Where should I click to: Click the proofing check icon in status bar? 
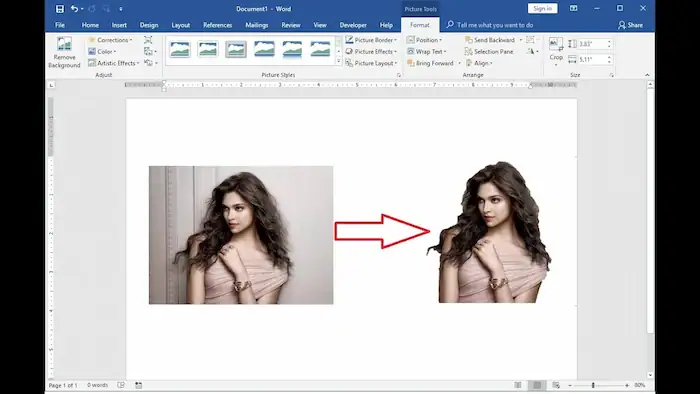(121, 385)
